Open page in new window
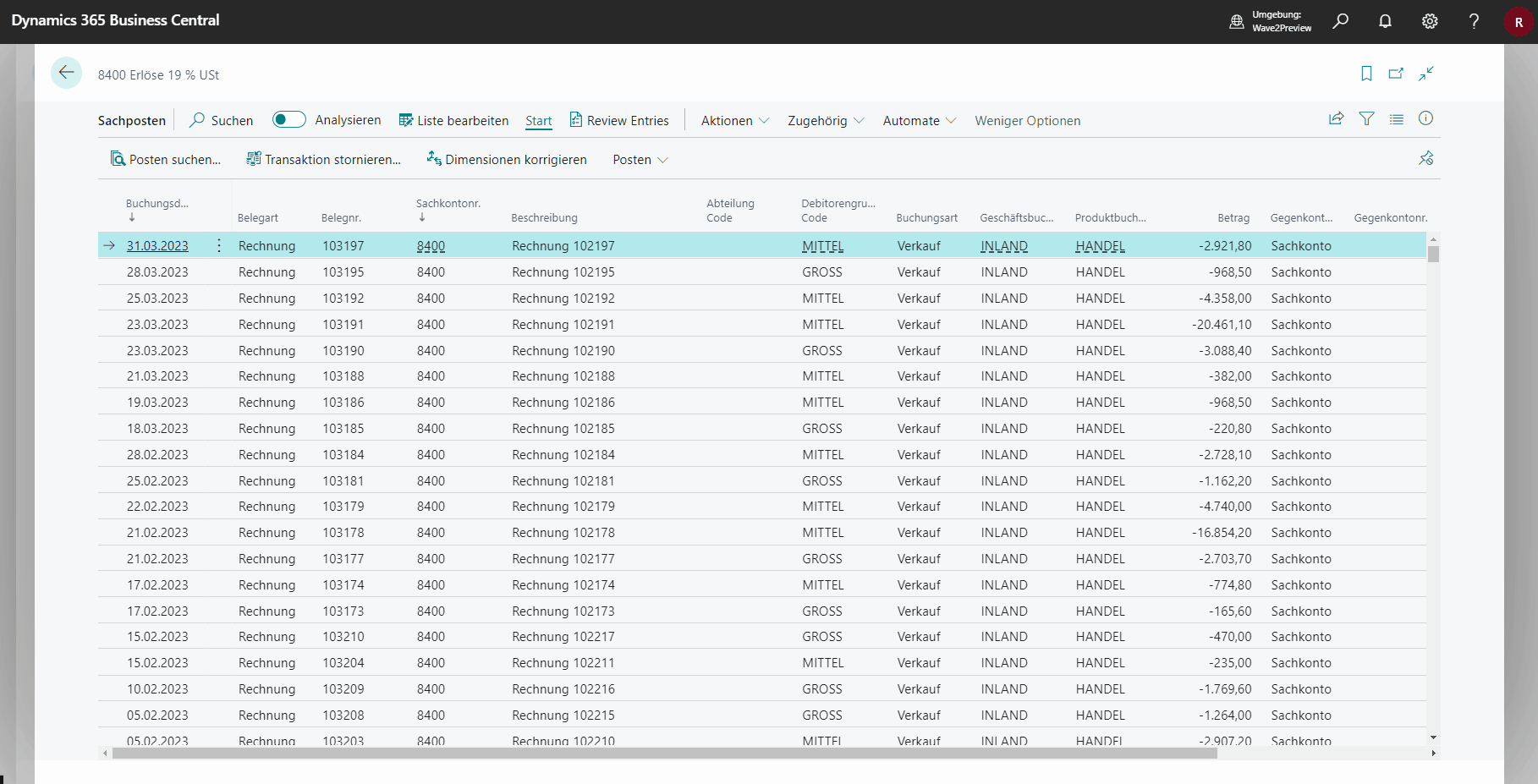Screen dimensions: 1538x784 coord(1396,74)
